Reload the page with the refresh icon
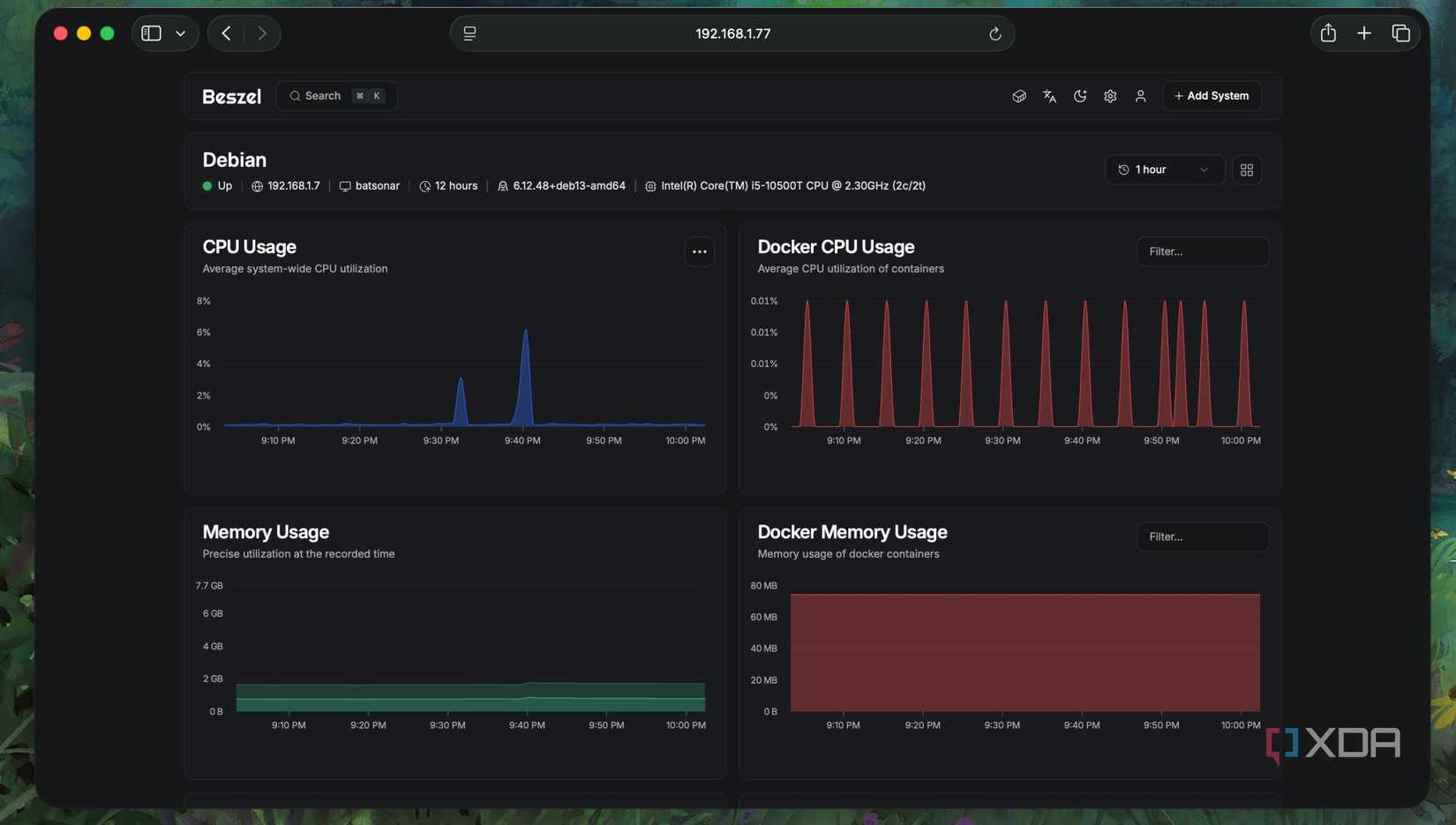 pos(994,33)
